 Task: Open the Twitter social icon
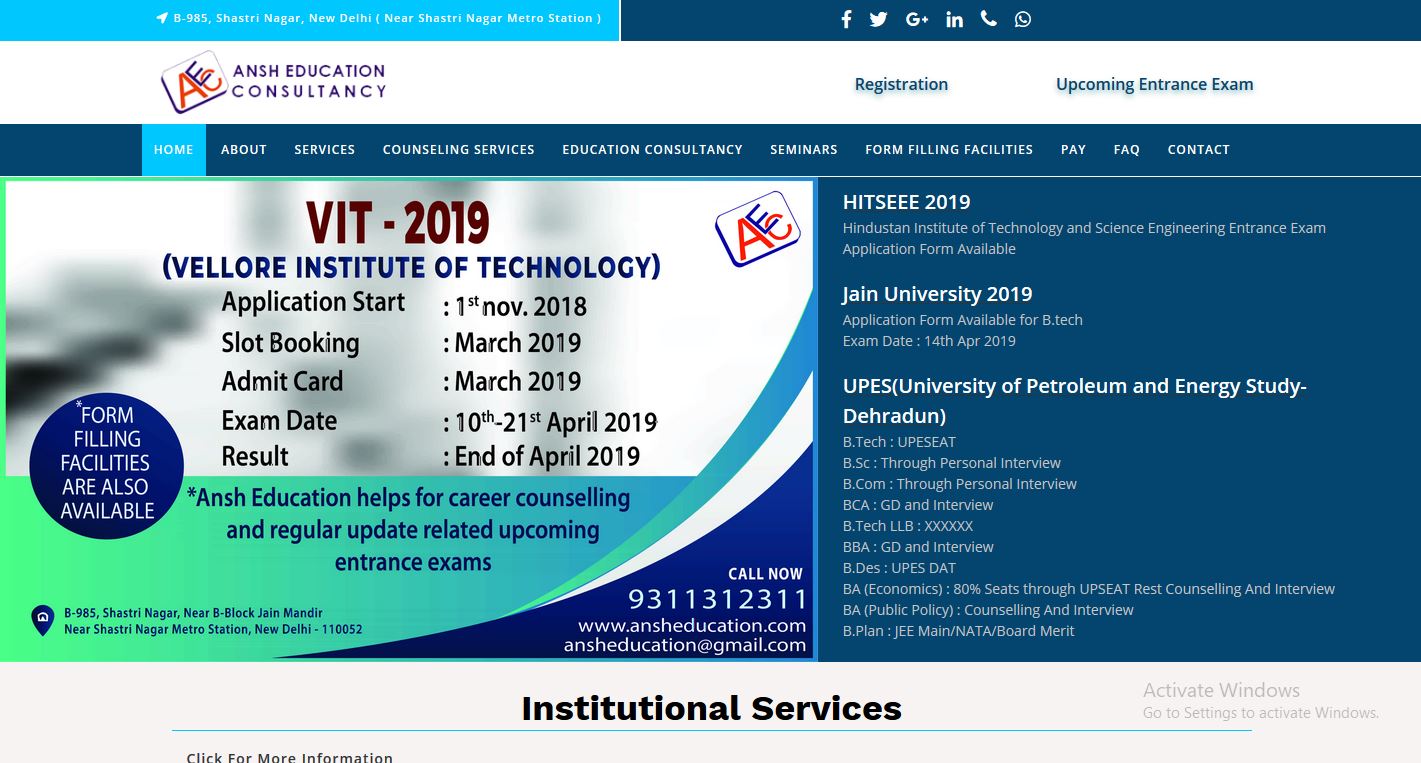click(x=878, y=20)
